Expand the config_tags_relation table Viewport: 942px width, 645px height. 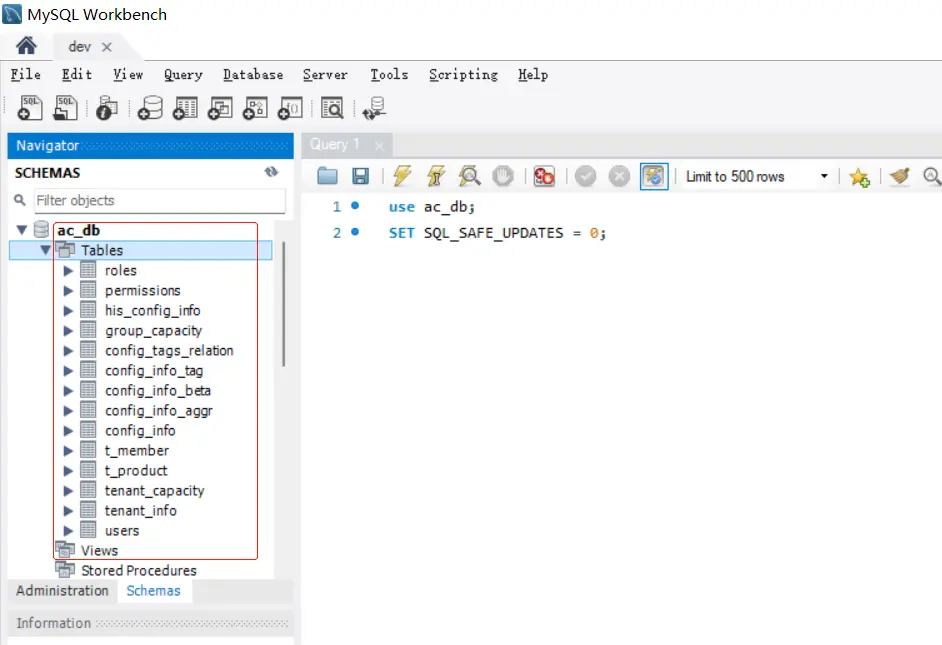68,351
